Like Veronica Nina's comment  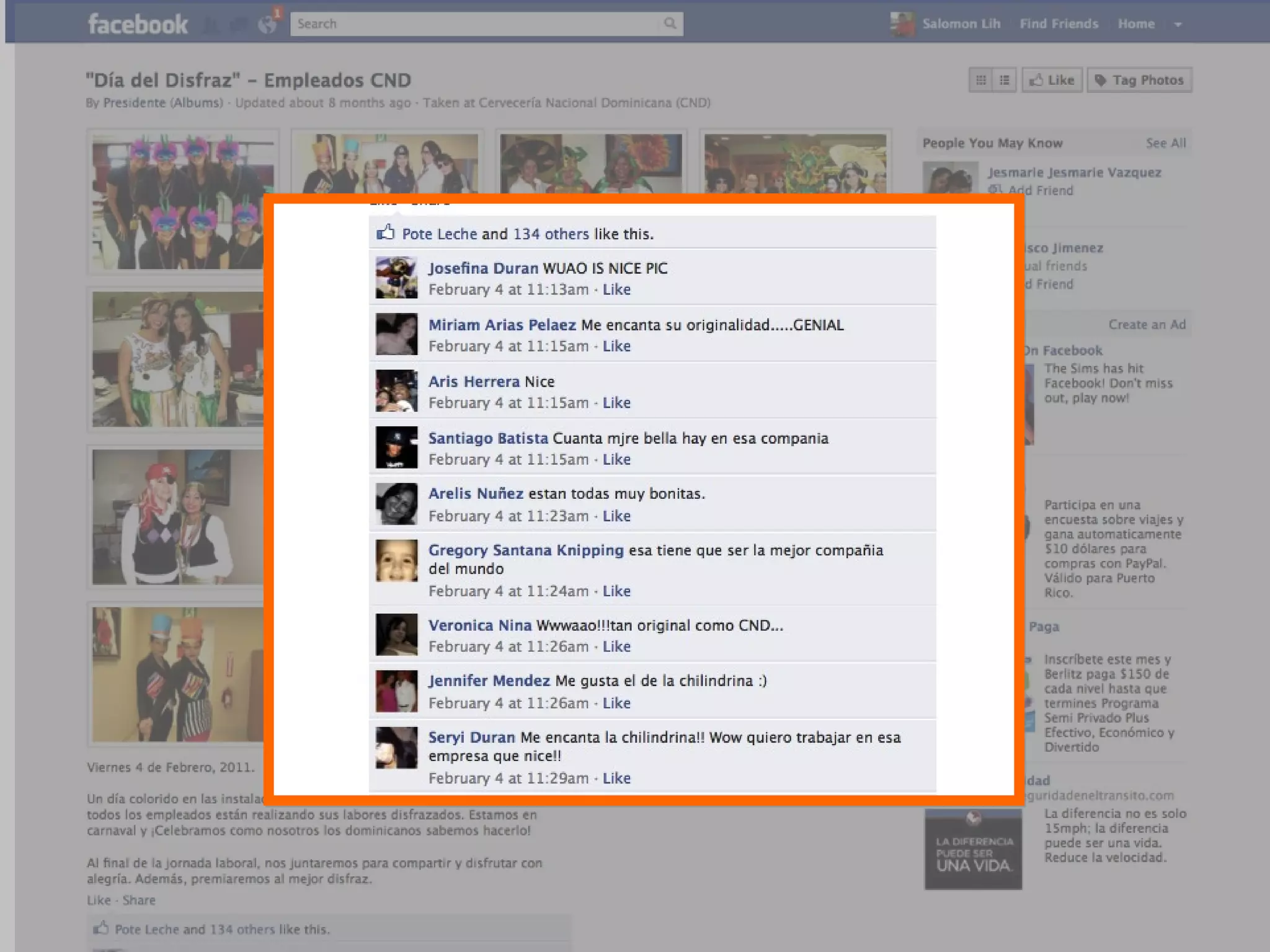[616, 646]
